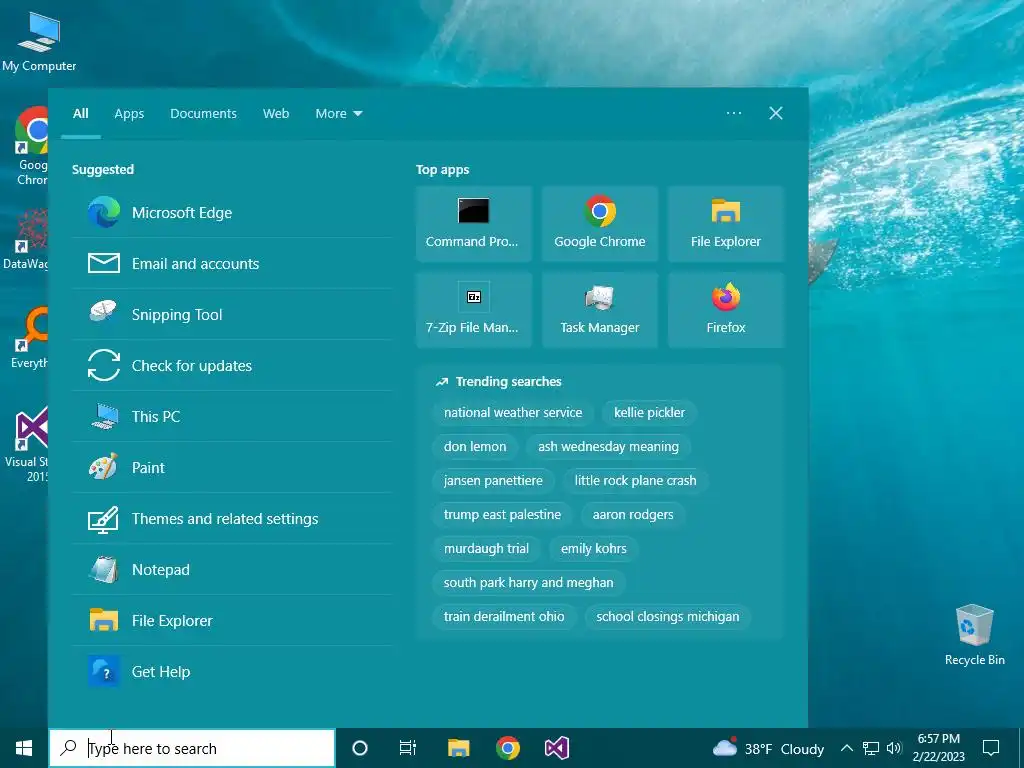
Task: Switch to the Web search tab
Action: 276,114
